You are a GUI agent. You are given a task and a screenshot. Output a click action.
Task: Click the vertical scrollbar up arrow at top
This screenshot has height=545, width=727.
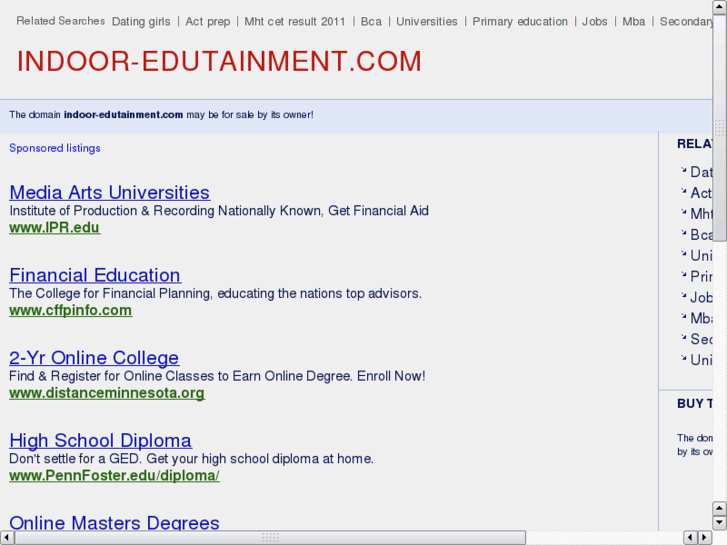[x=720, y=7]
